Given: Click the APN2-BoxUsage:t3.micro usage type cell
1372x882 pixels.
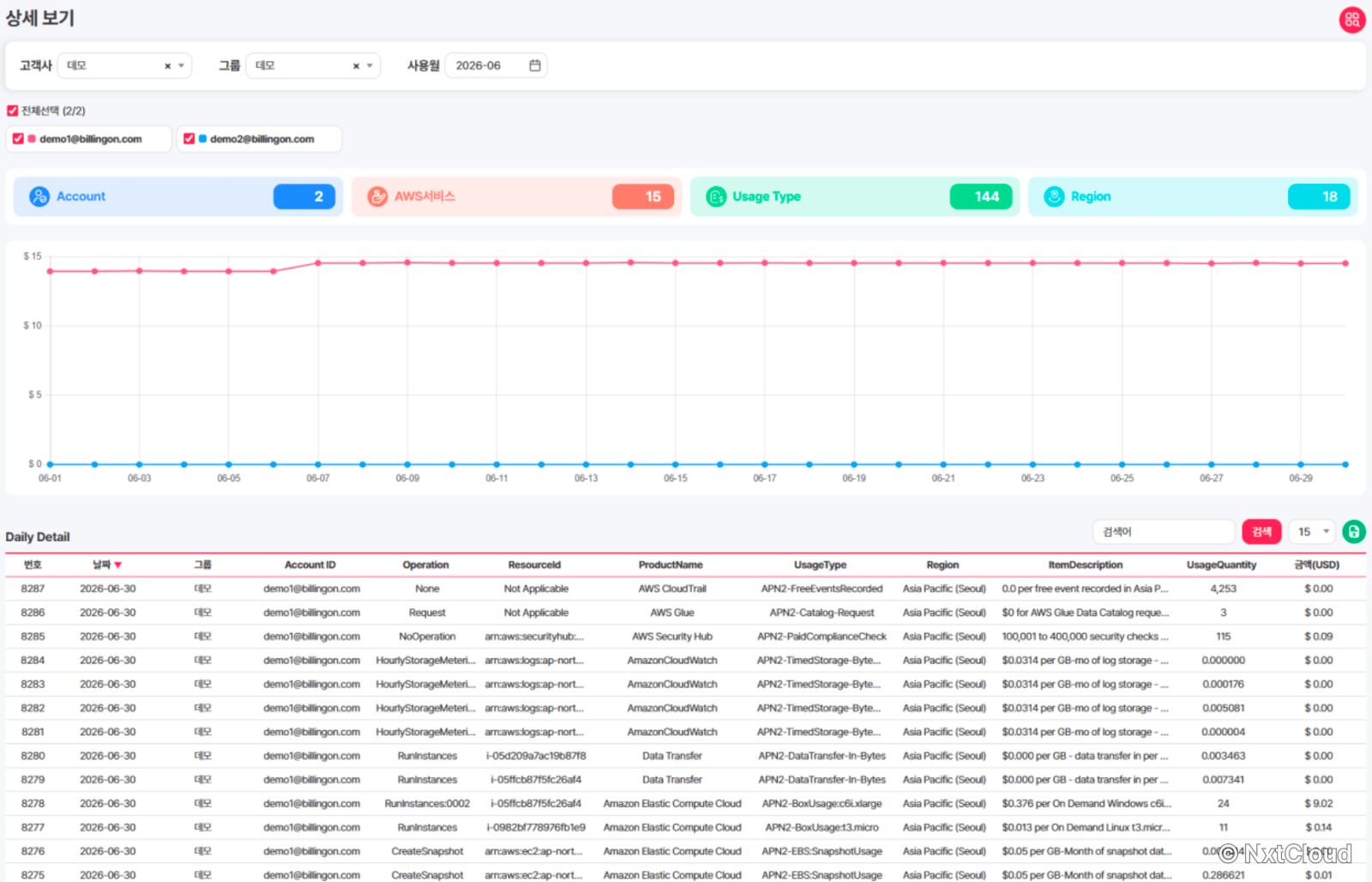Looking at the screenshot, I should (821, 829).
